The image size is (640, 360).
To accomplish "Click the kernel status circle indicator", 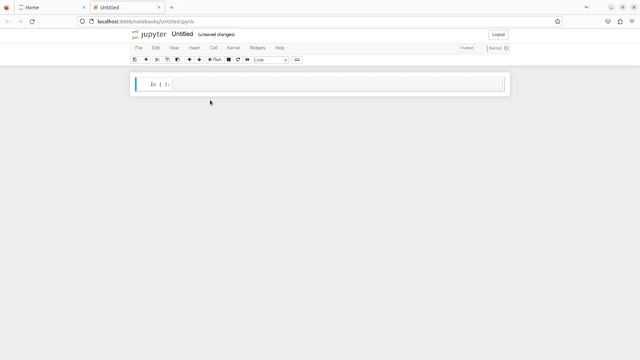I will tap(506, 48).
